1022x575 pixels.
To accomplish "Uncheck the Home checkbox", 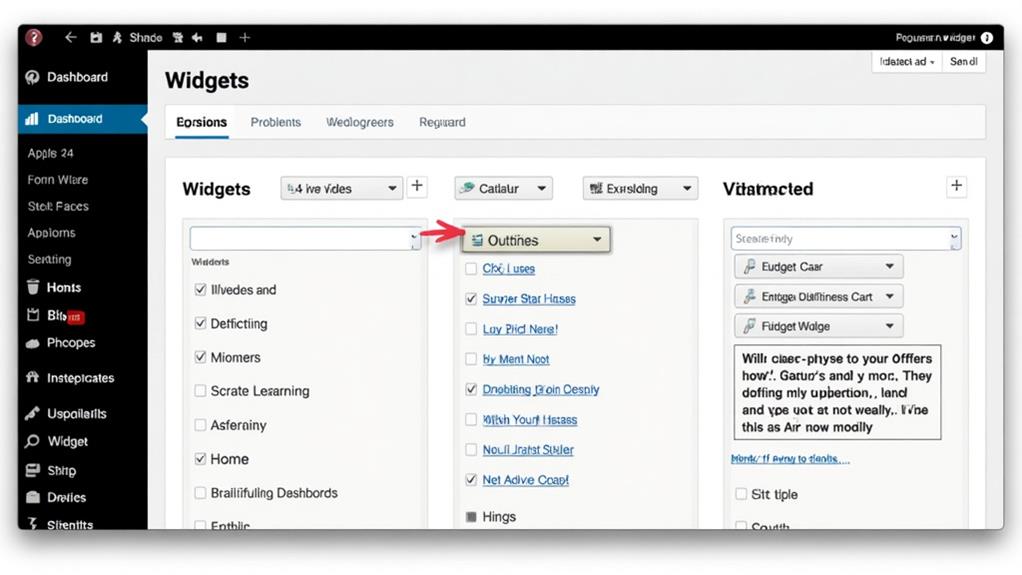I will point(200,459).
